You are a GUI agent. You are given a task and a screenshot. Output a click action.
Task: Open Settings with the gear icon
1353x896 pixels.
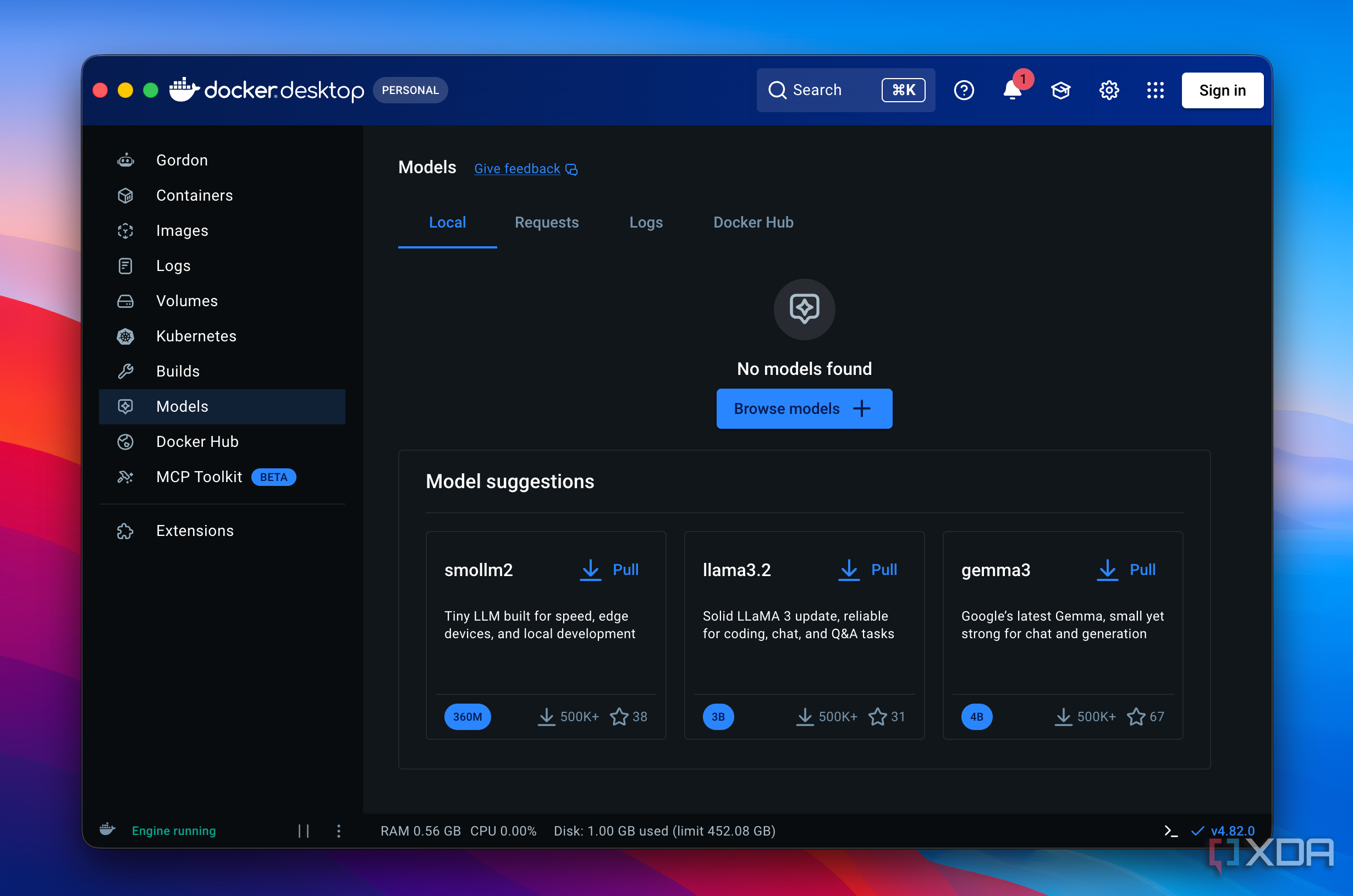click(1109, 90)
